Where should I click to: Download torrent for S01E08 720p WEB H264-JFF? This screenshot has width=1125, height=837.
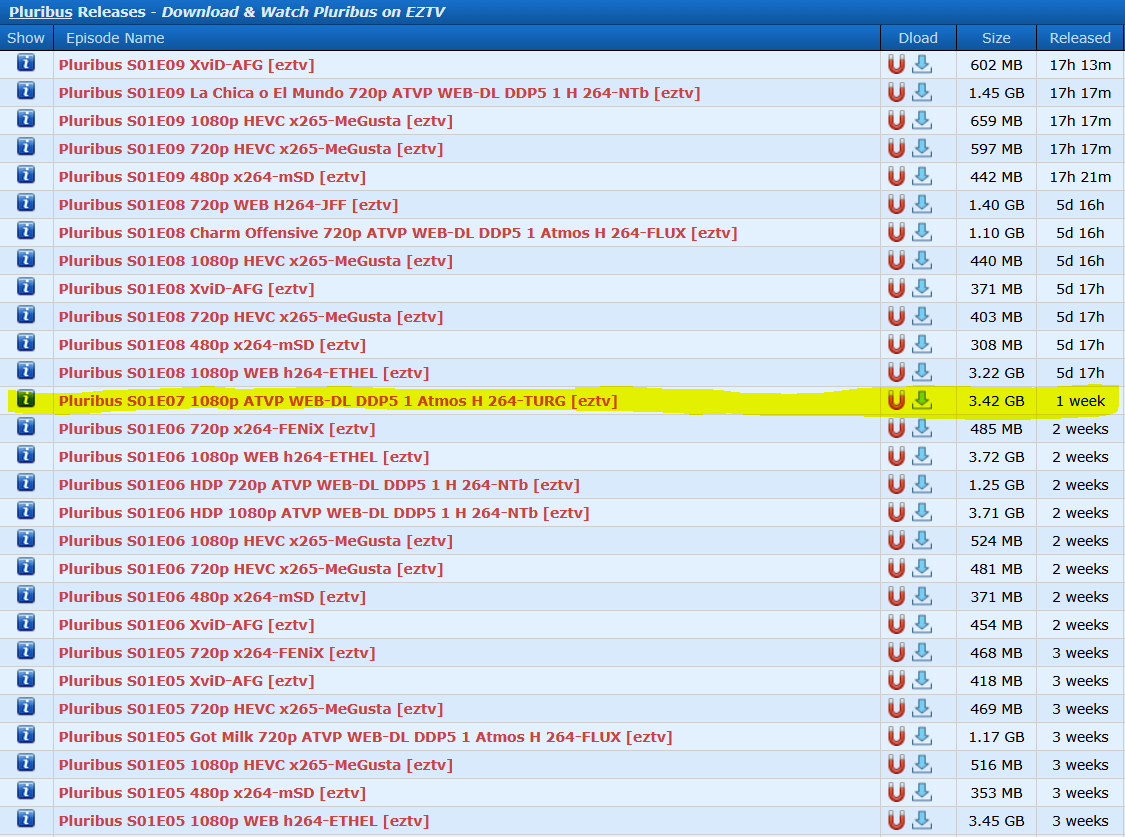922,204
